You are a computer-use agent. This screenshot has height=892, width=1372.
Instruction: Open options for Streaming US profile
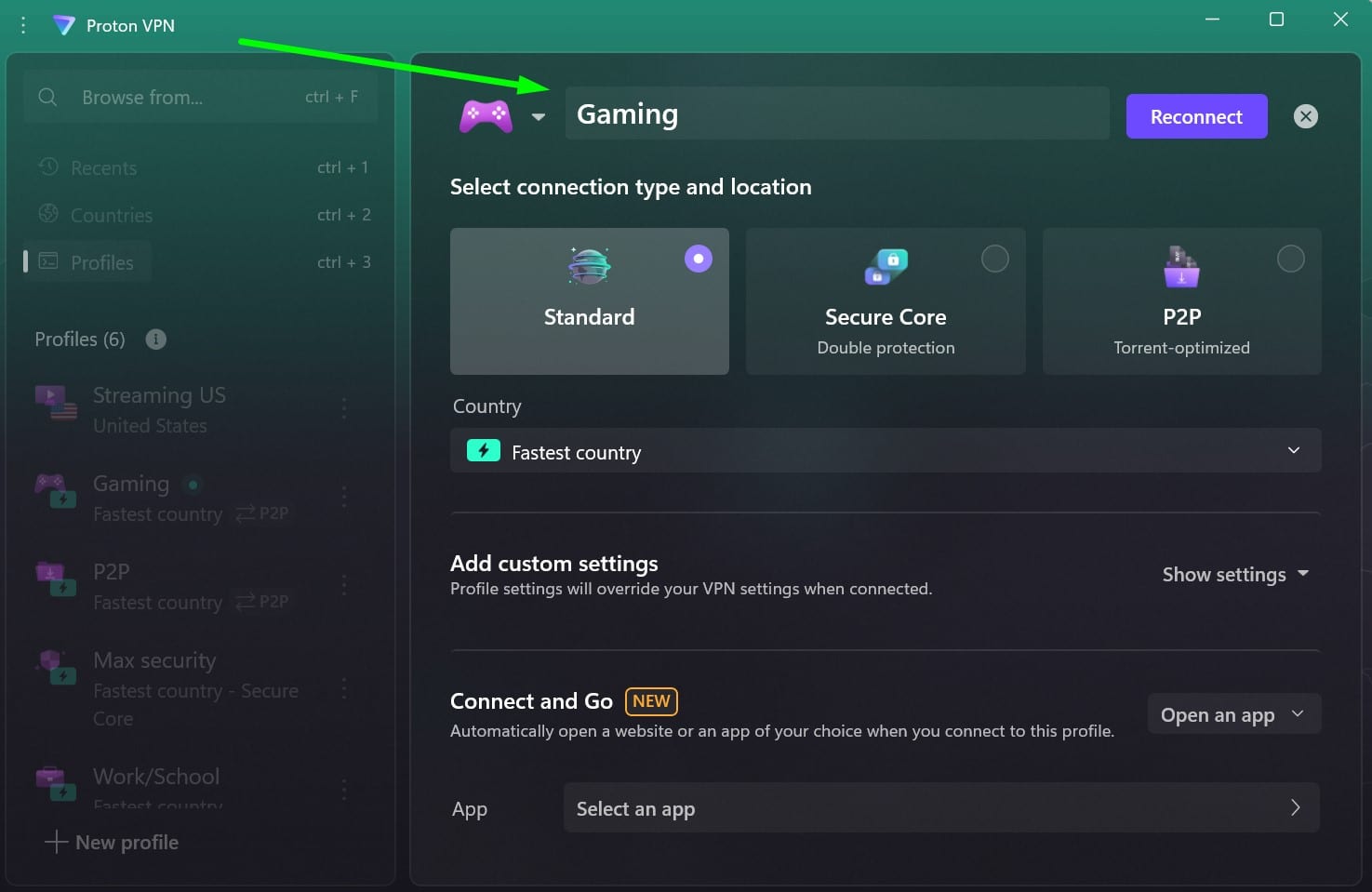[344, 407]
